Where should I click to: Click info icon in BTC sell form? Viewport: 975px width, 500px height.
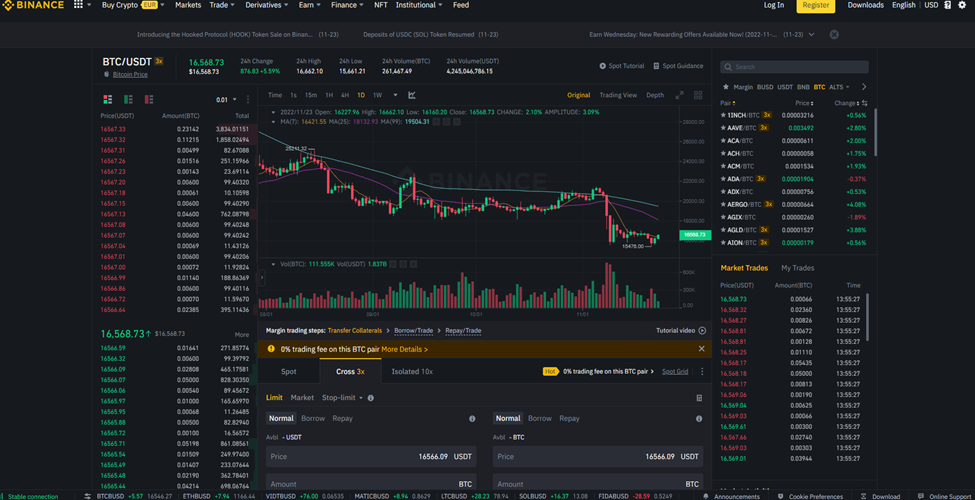(699, 419)
